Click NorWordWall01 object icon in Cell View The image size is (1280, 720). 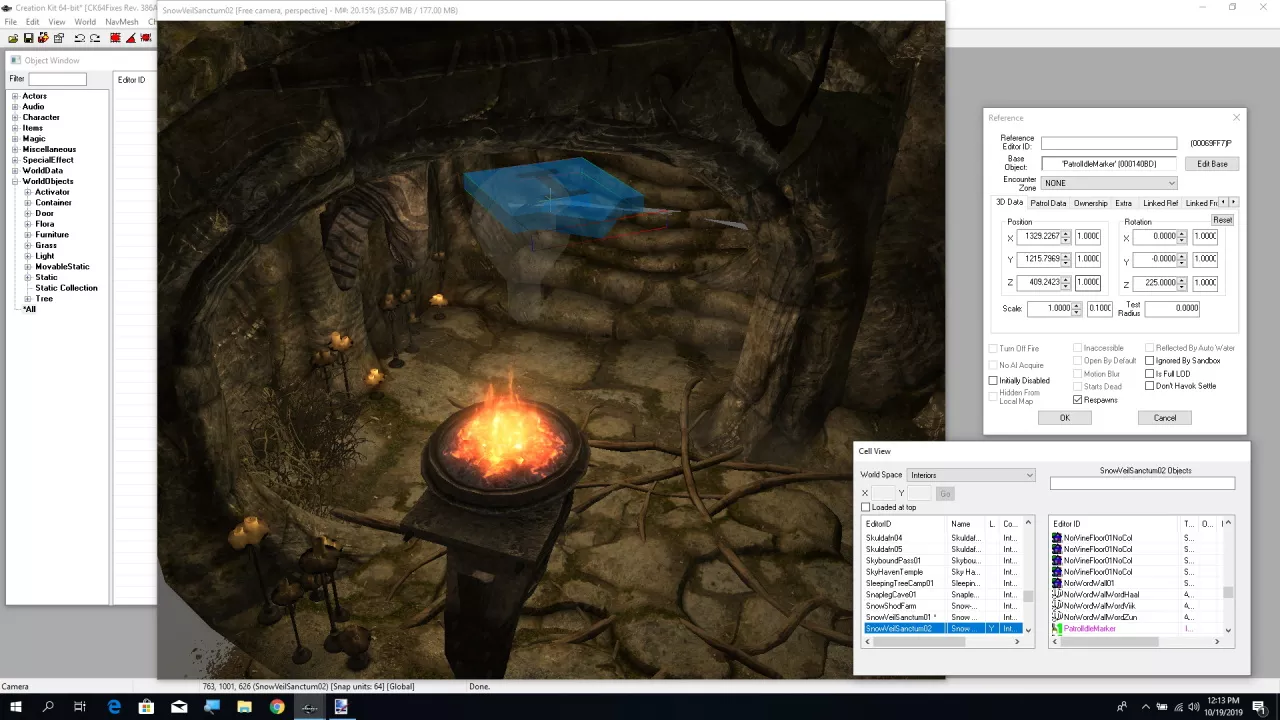[1057, 583]
